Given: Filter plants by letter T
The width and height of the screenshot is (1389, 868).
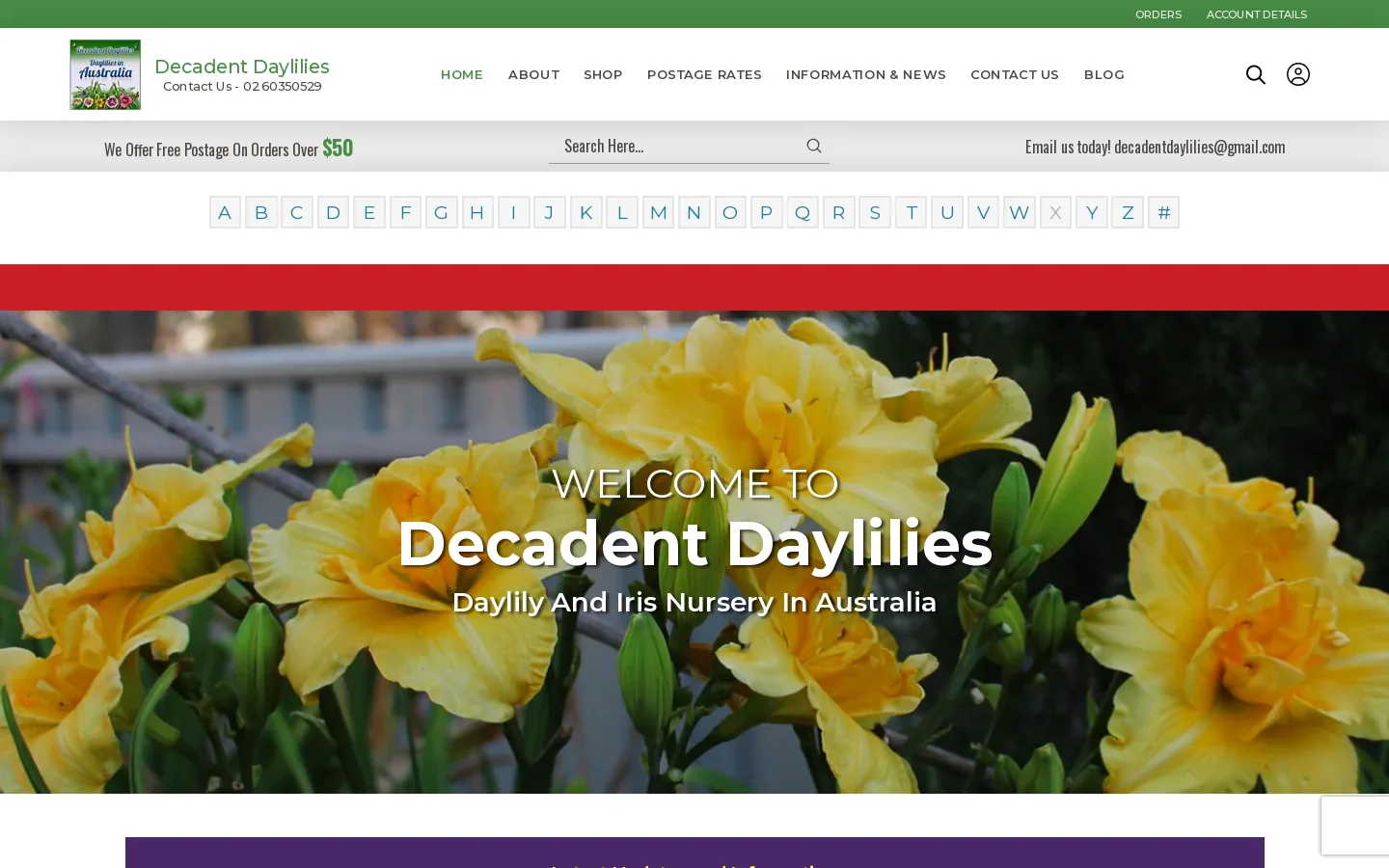Looking at the screenshot, I should click(911, 212).
